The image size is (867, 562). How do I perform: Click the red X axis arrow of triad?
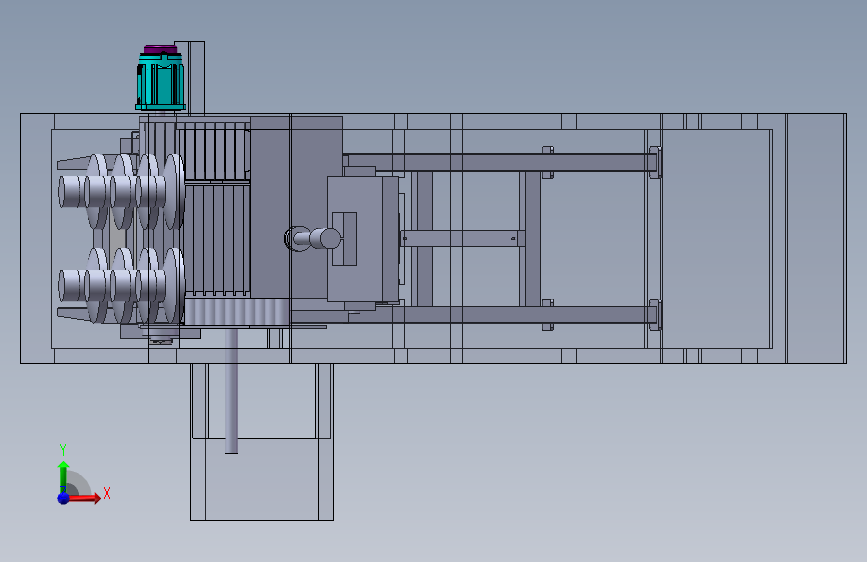click(84, 498)
